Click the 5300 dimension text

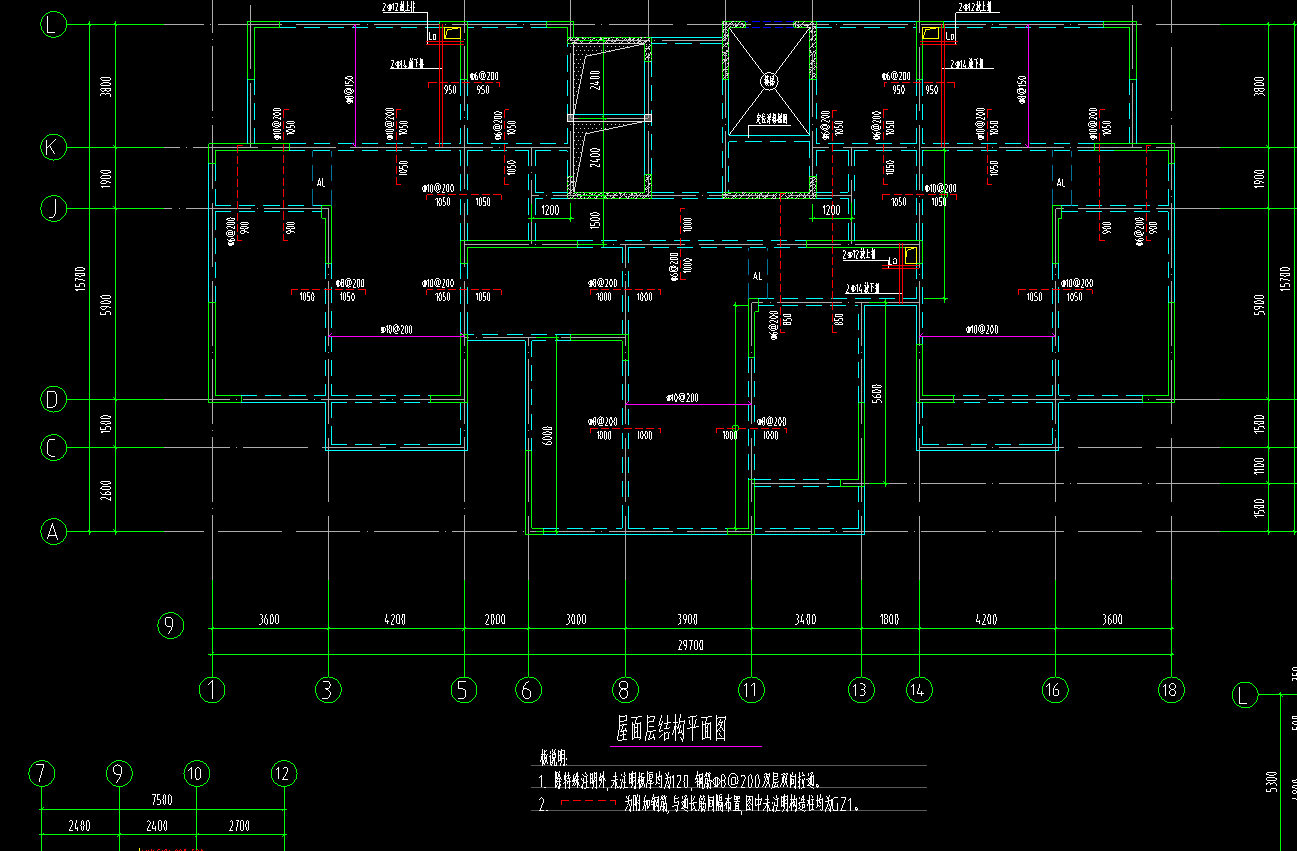(1272, 780)
